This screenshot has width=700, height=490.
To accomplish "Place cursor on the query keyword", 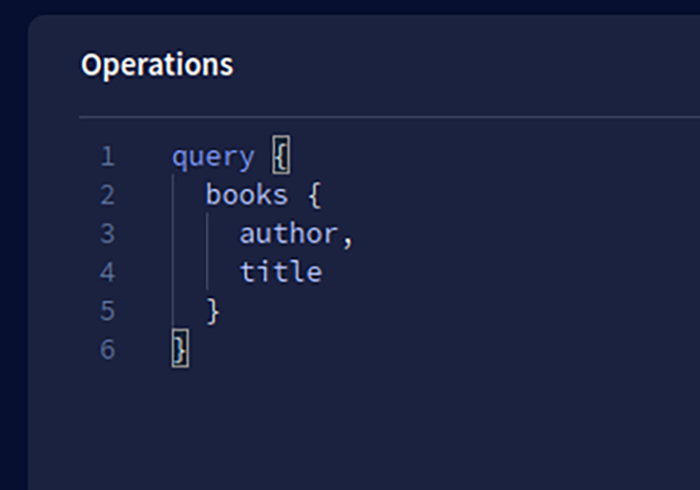I will pyautogui.click(x=213, y=158).
